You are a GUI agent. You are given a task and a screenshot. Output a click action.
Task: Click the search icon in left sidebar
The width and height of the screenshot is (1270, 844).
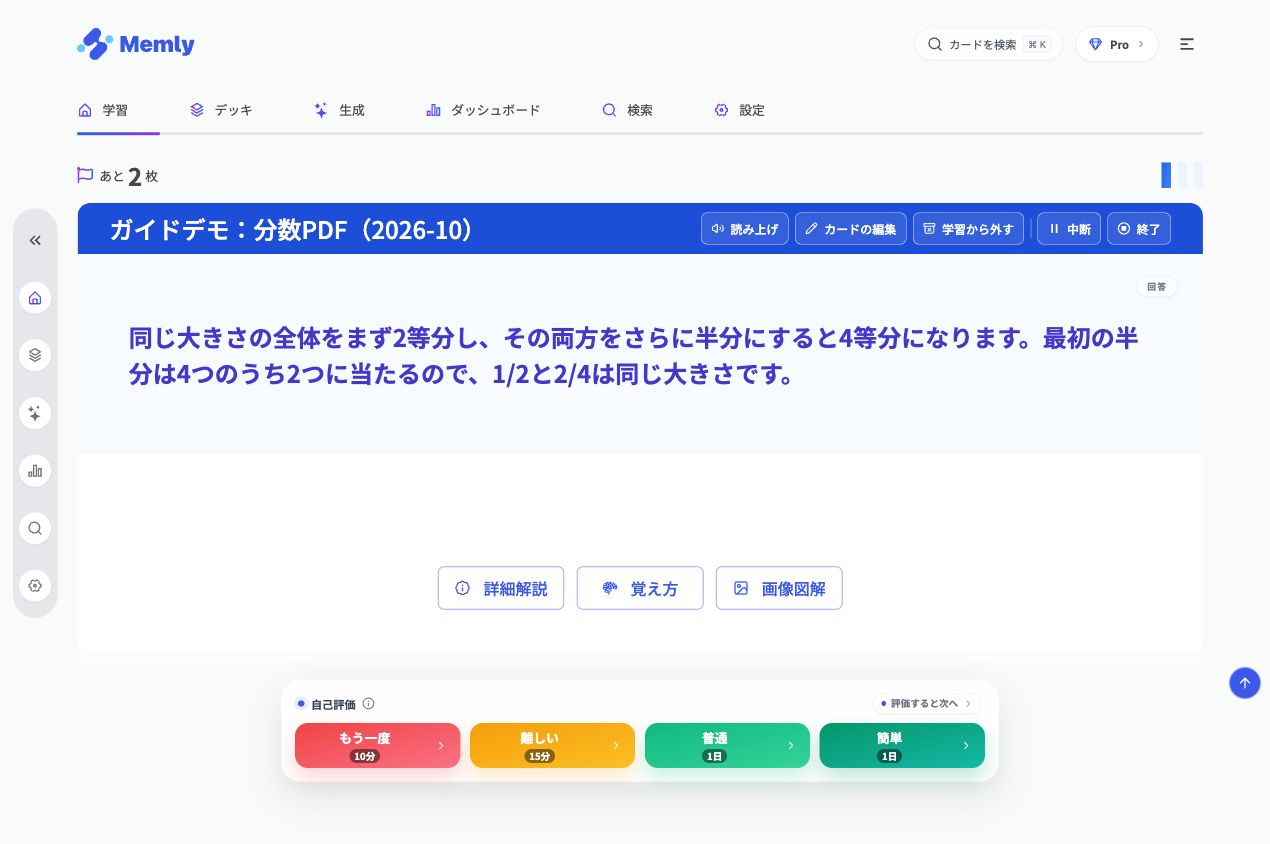click(35, 528)
